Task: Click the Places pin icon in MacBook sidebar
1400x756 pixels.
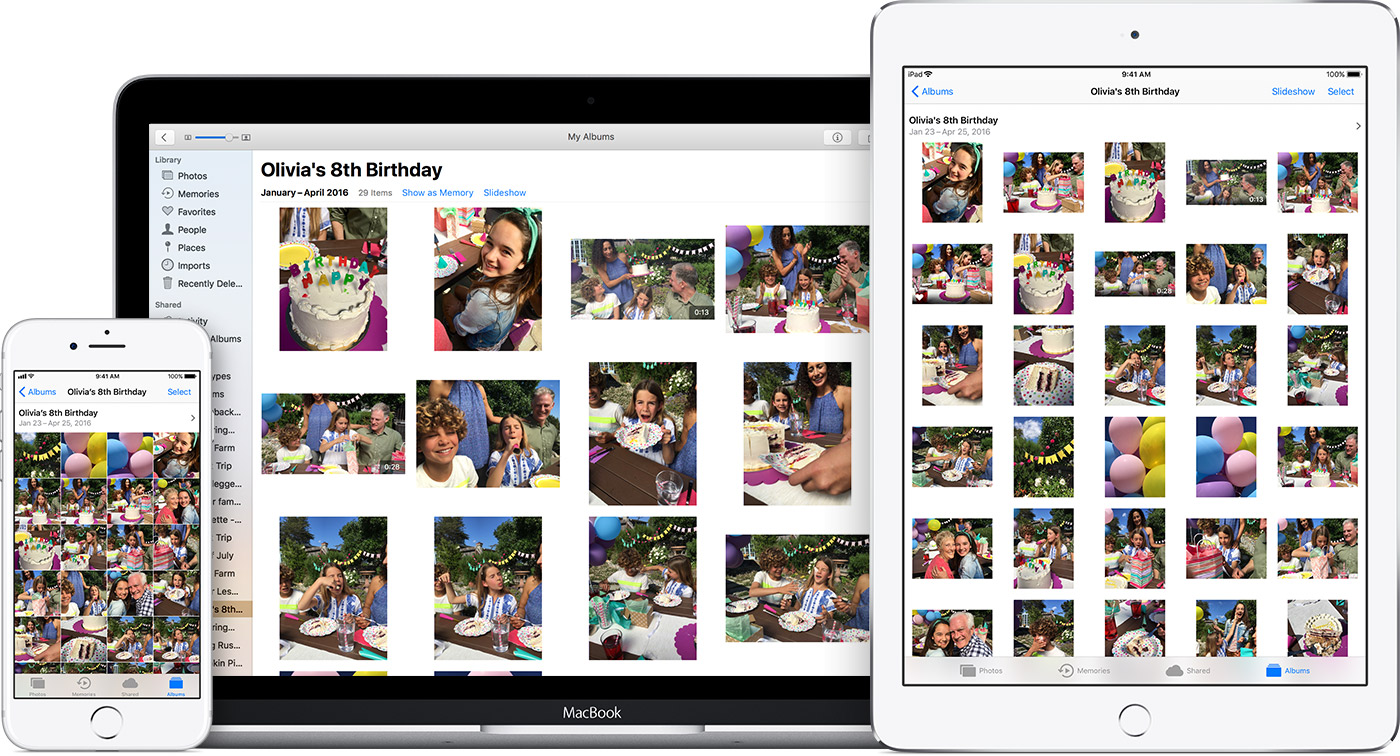Action: click(167, 247)
